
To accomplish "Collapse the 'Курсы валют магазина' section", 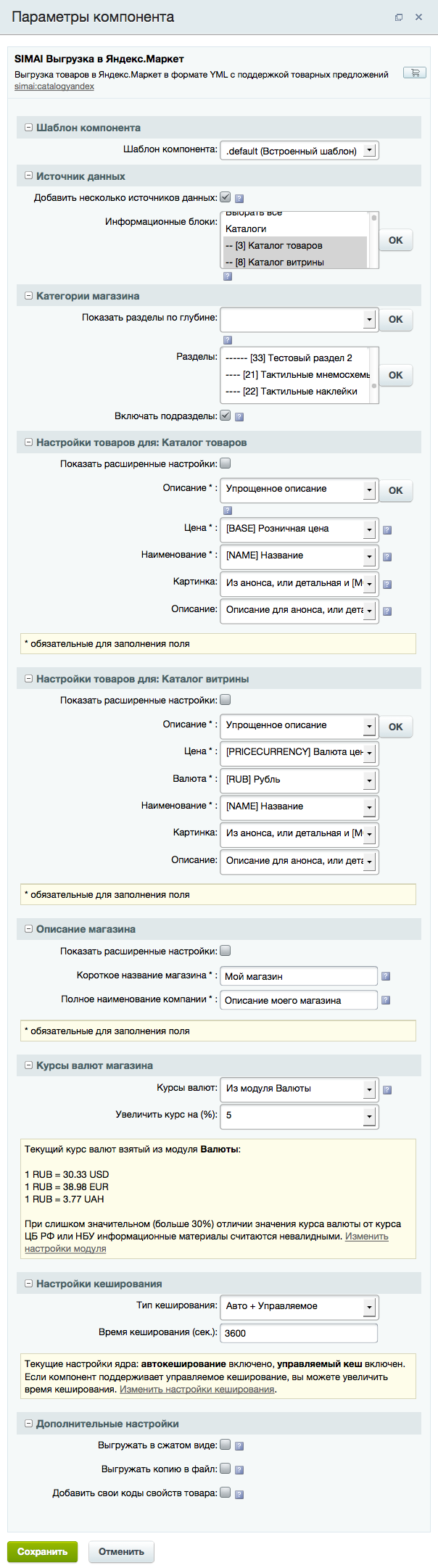I will click(x=29, y=1065).
